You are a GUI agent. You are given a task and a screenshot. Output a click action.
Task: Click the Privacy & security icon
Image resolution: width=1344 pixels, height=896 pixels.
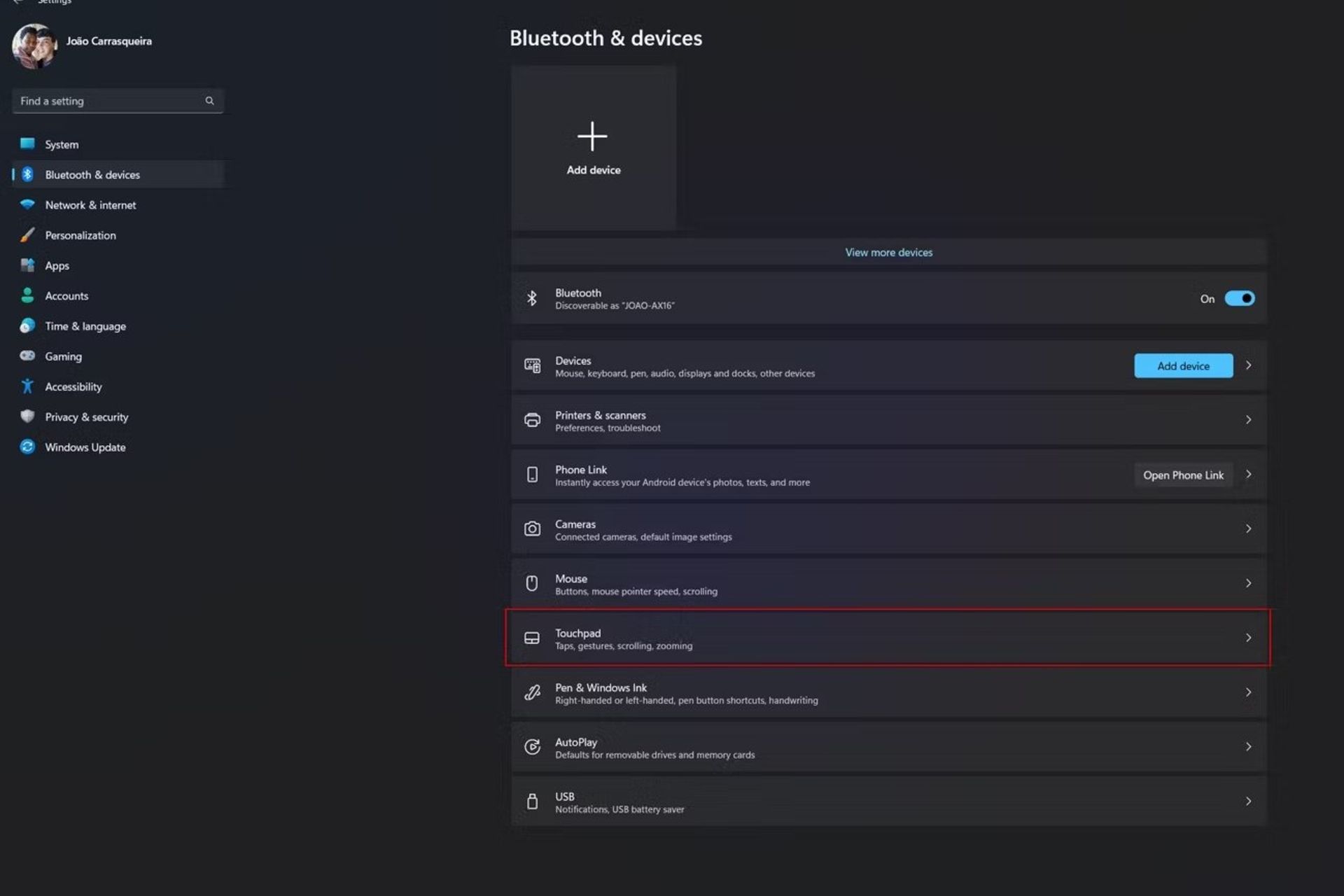(26, 416)
